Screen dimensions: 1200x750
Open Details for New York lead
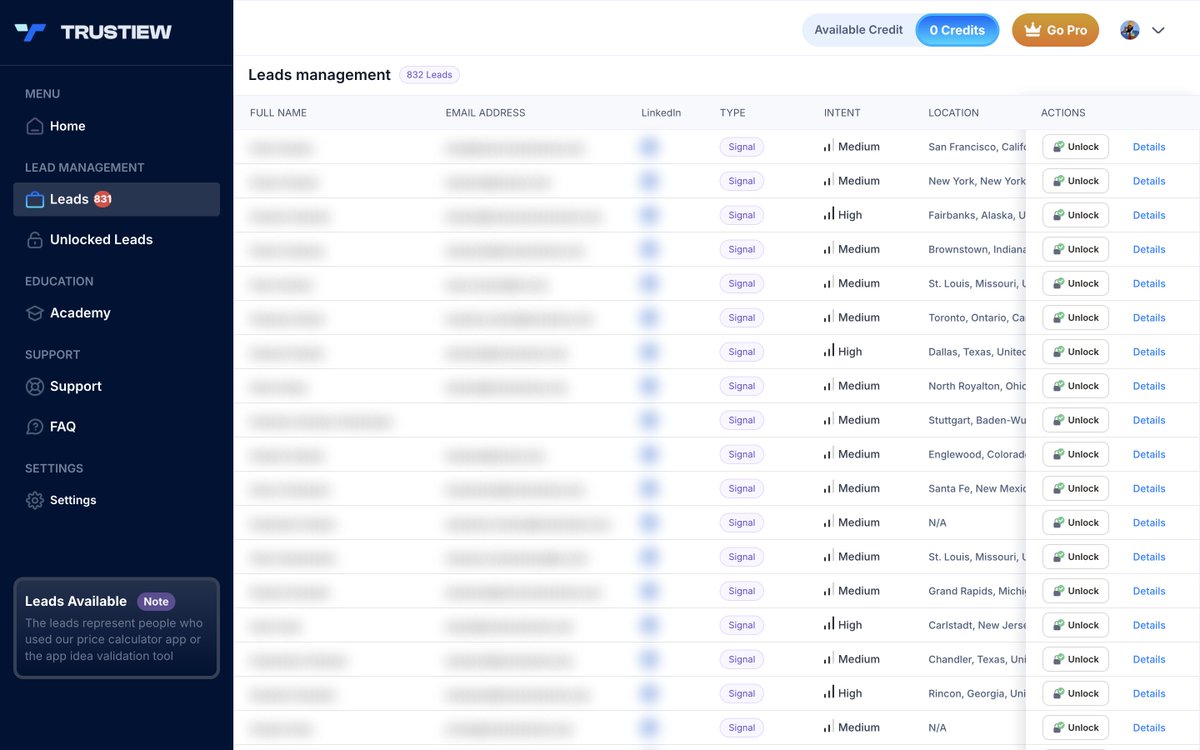tap(1149, 181)
